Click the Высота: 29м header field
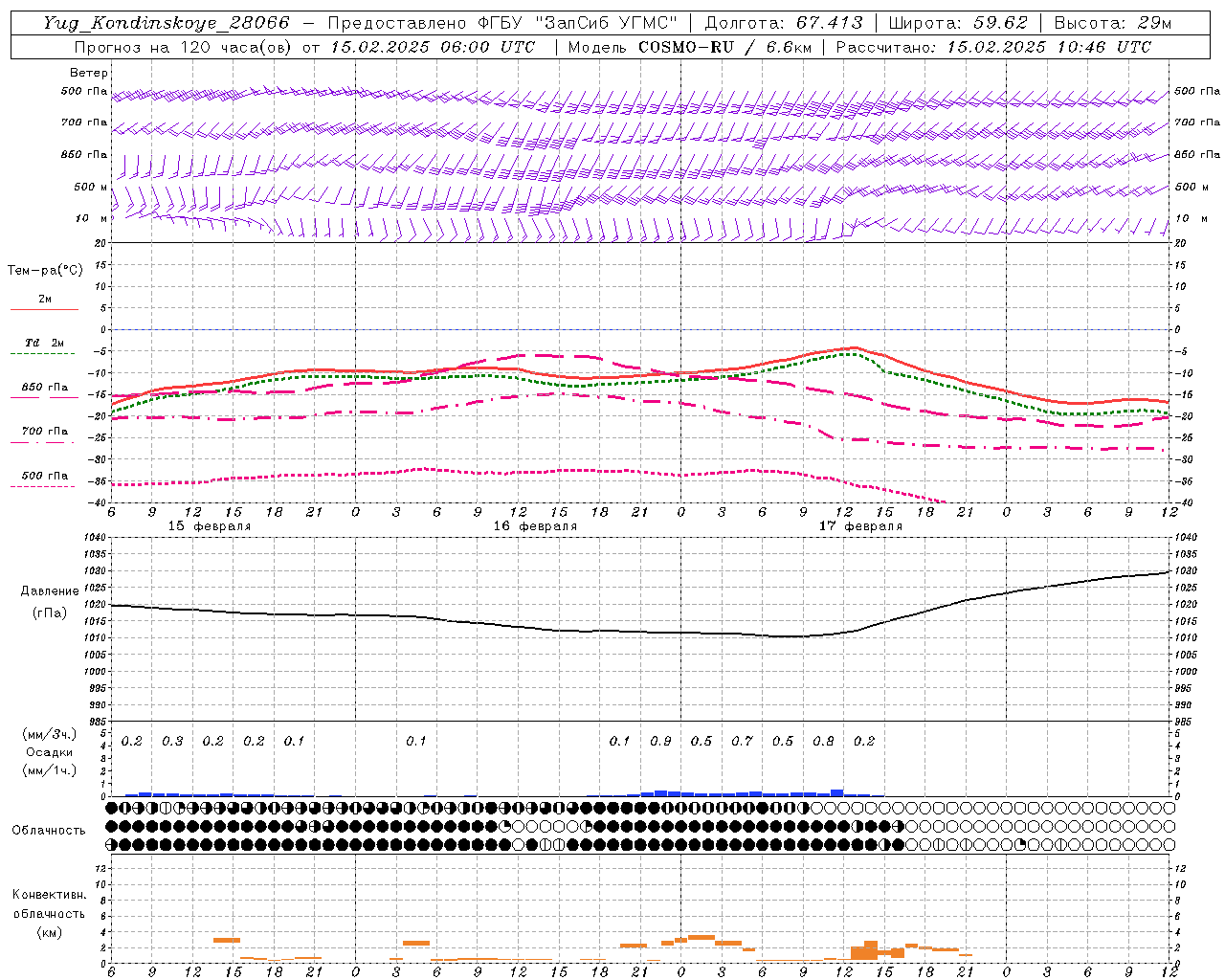The width and height of the screenshot is (1225, 980). [1112, 23]
